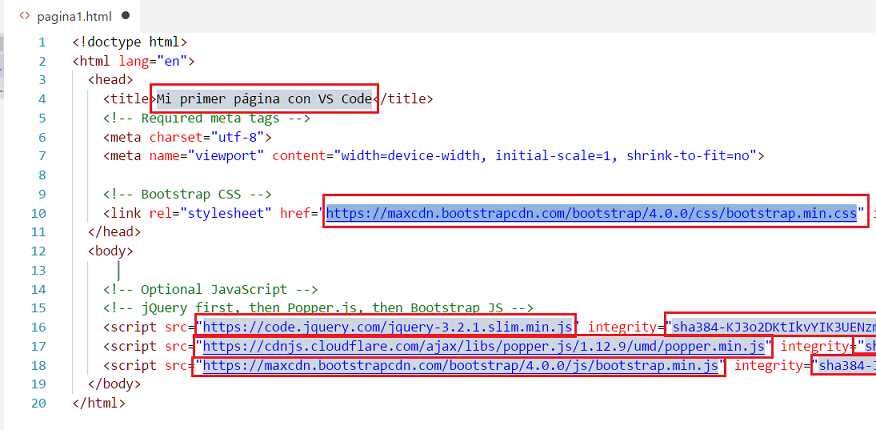This screenshot has height=430, width=876.
Task: Click the sha384-KJ3o2DKtIkvYIK3UEN hash value
Action: point(774,327)
